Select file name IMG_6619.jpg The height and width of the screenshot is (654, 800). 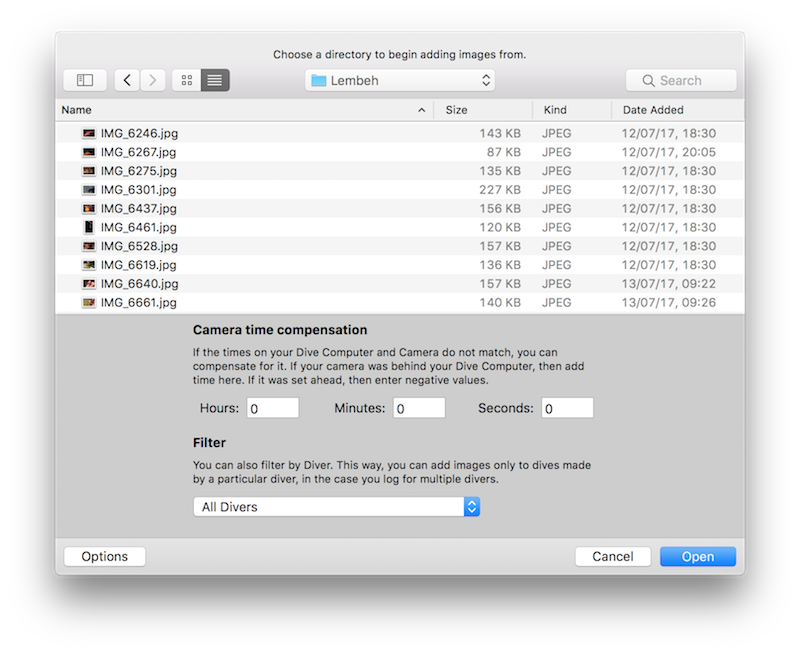coord(138,265)
